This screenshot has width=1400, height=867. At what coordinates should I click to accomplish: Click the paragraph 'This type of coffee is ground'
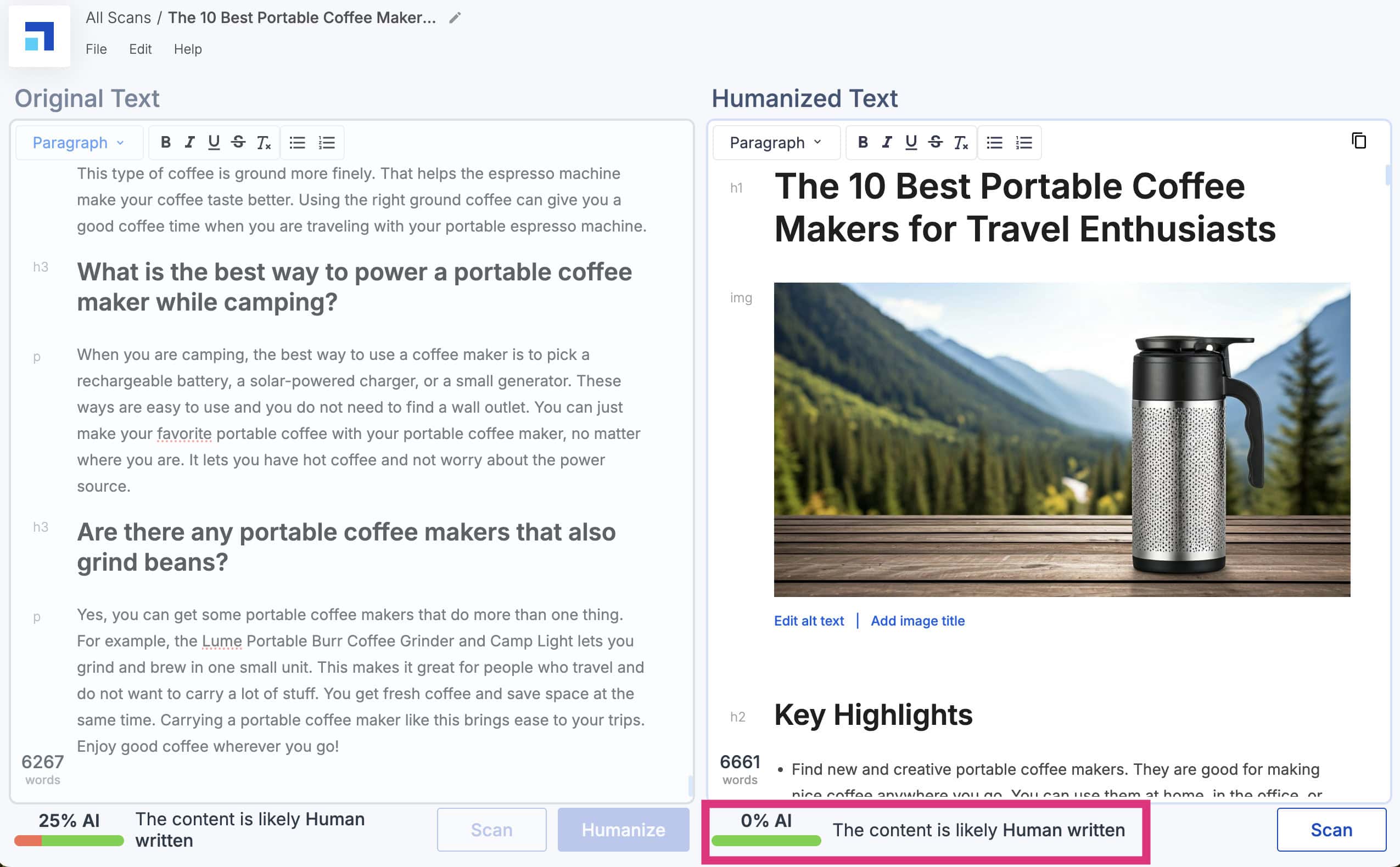(362, 200)
